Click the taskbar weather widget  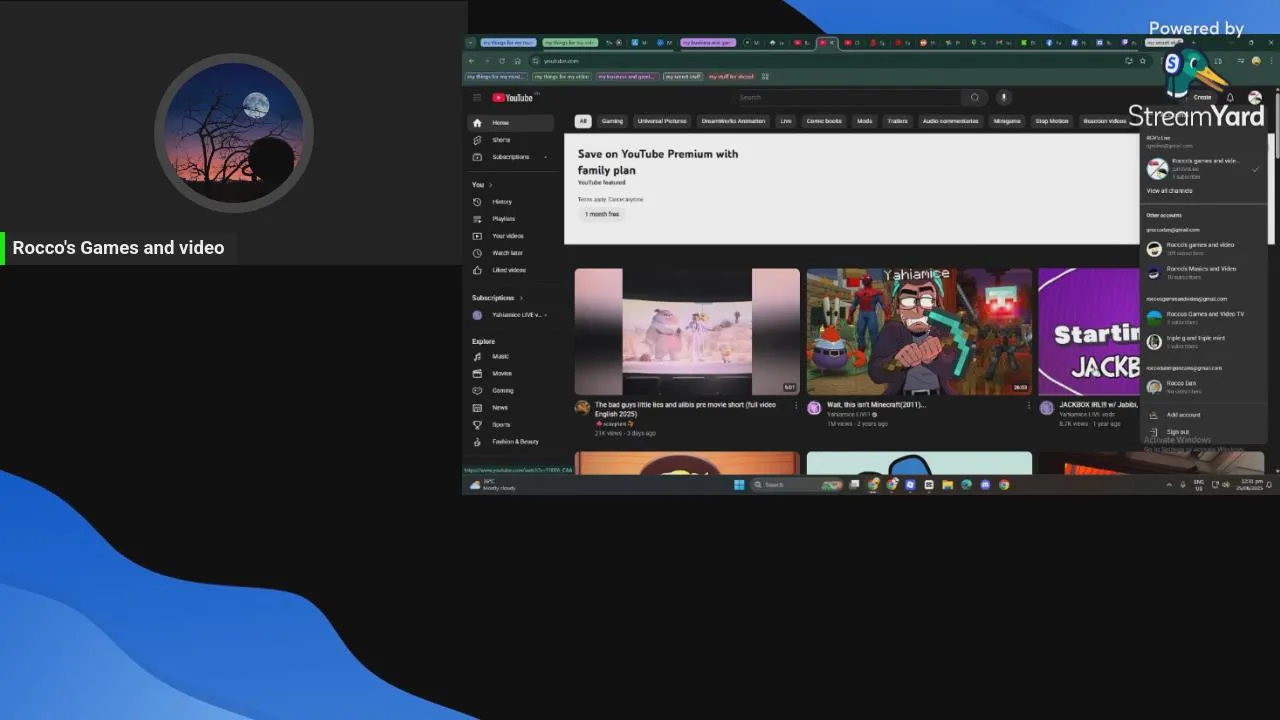click(x=493, y=485)
